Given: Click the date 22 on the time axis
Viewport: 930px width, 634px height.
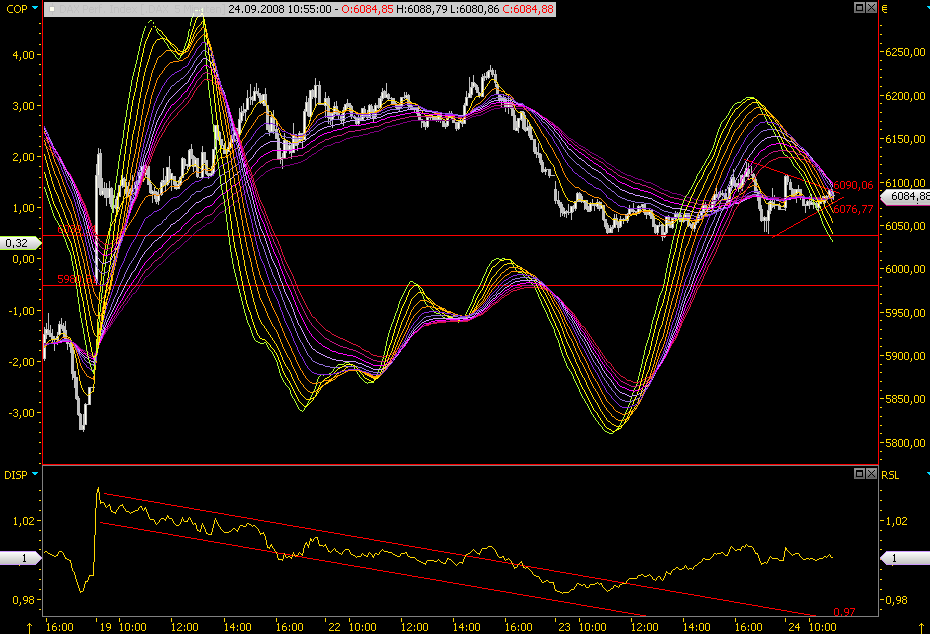Looking at the screenshot, I should coord(335,627).
